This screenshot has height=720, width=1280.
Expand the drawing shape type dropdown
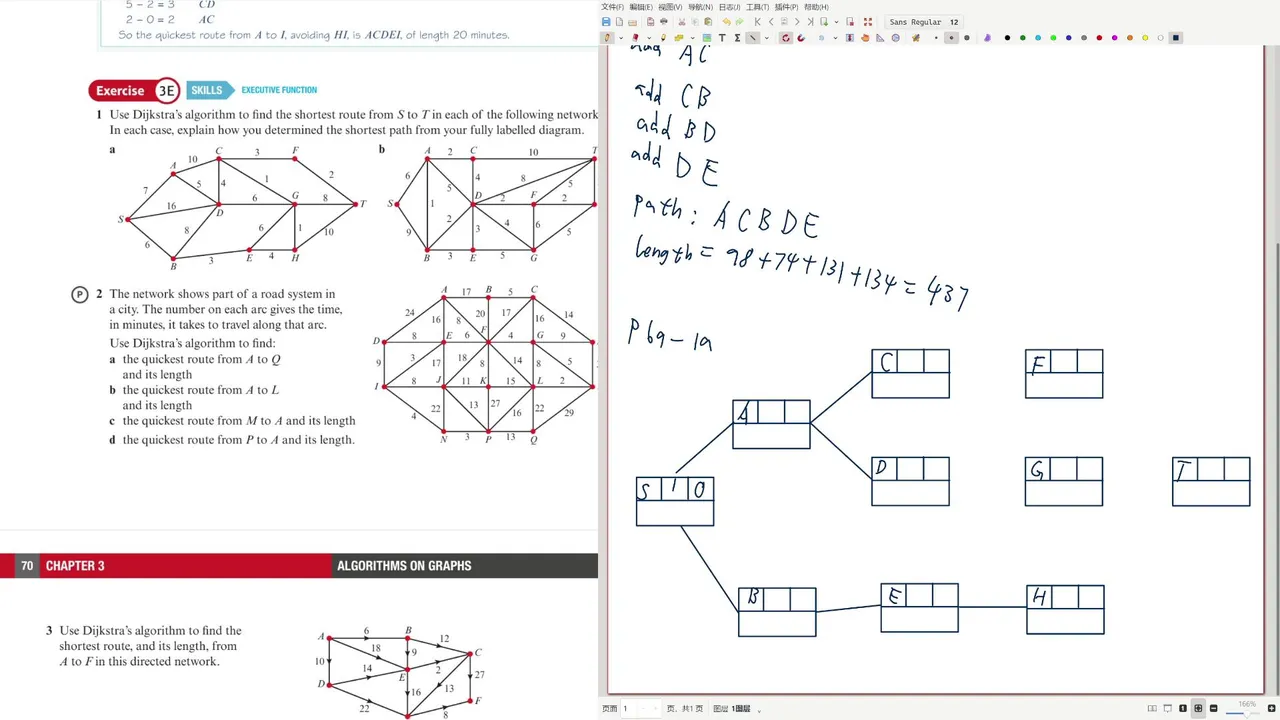tap(766, 38)
